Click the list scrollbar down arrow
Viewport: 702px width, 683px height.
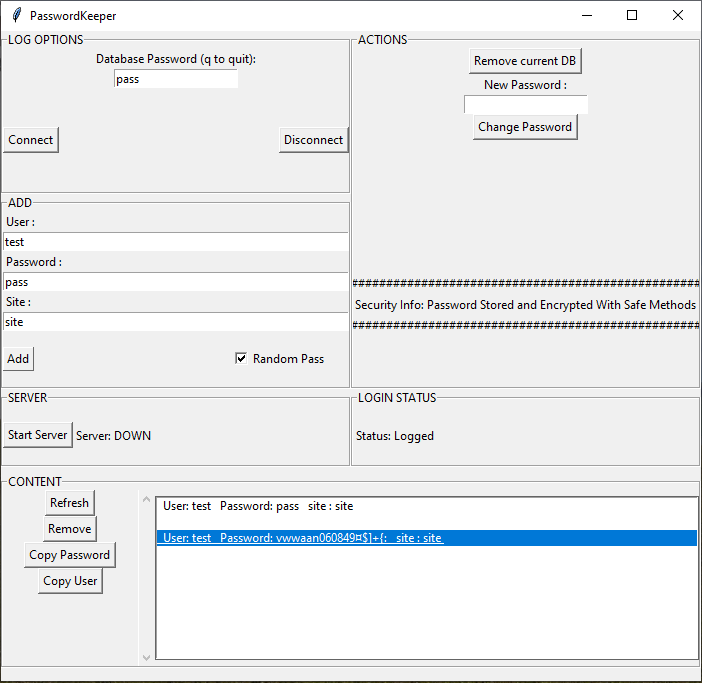tap(146, 657)
